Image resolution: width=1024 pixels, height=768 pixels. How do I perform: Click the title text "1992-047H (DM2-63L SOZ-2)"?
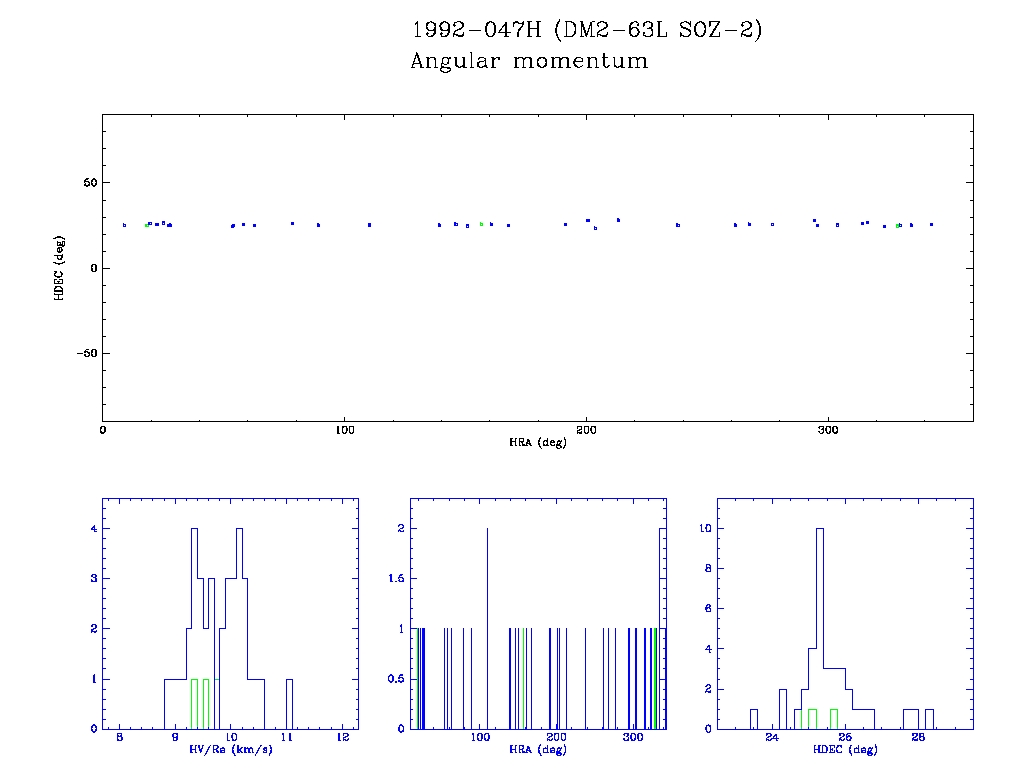587,31
